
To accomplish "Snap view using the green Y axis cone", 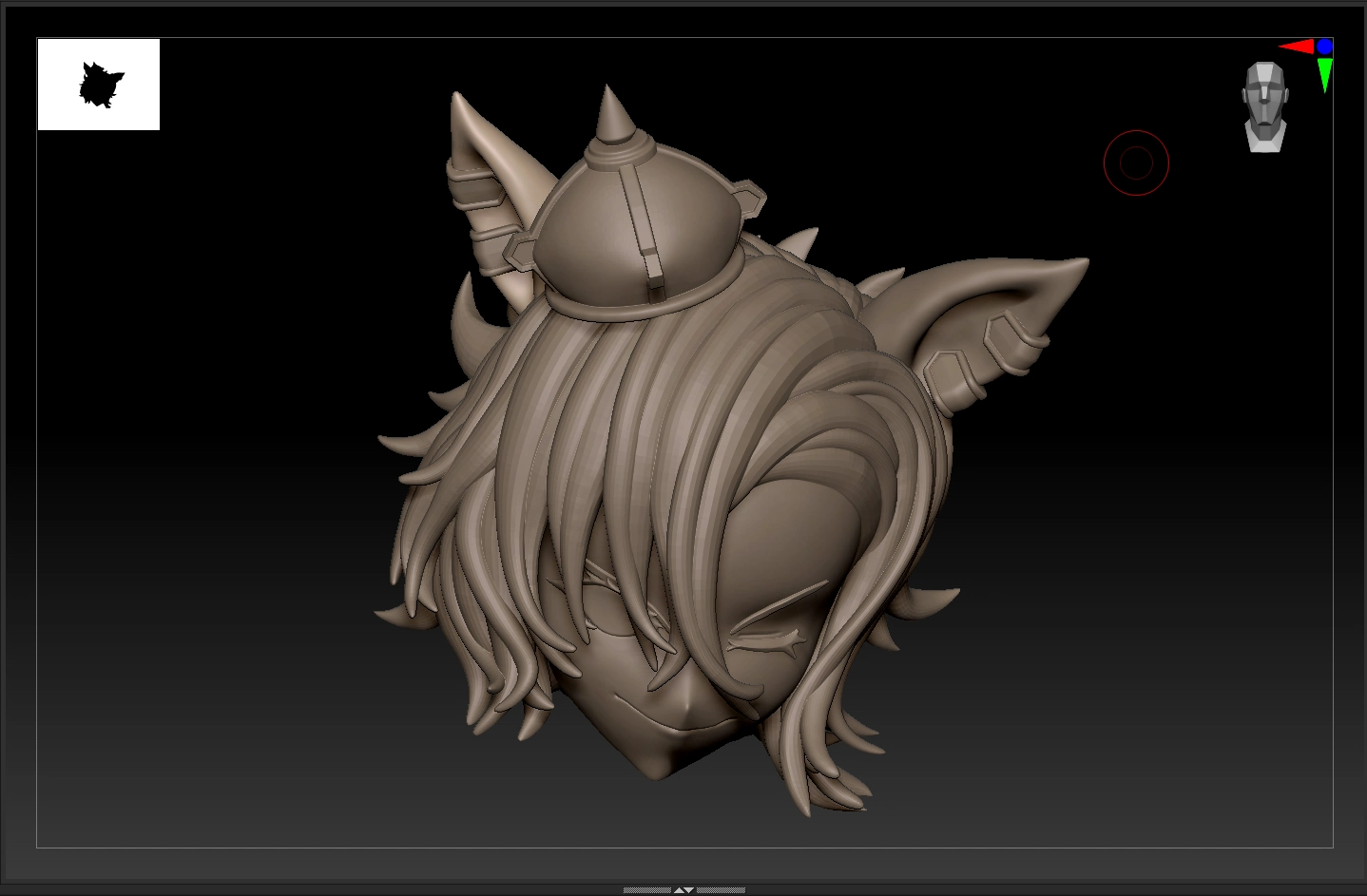I will (1325, 74).
